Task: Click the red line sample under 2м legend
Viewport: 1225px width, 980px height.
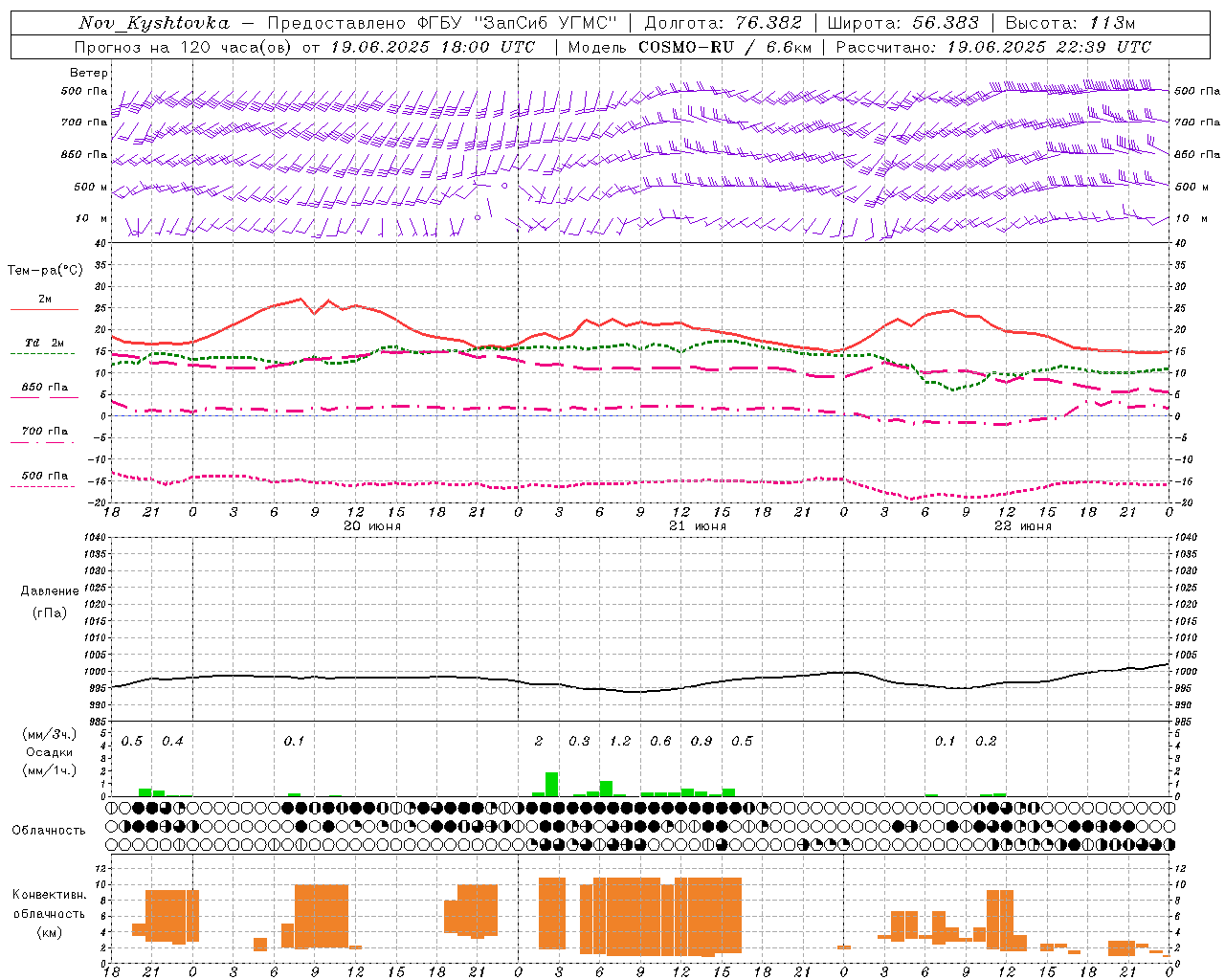Action: click(44, 310)
